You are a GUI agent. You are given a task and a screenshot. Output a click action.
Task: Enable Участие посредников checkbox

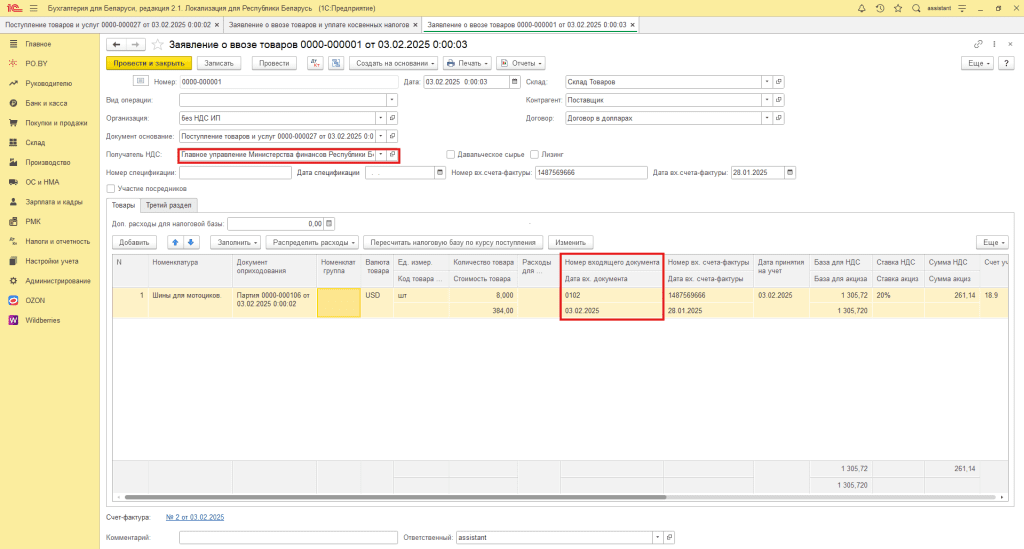pos(110,189)
